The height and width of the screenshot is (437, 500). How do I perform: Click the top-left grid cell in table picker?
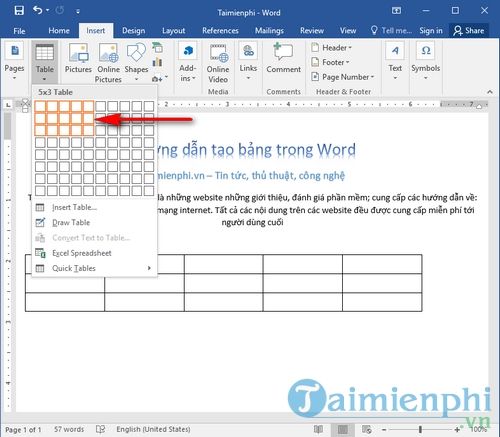tap(40, 106)
